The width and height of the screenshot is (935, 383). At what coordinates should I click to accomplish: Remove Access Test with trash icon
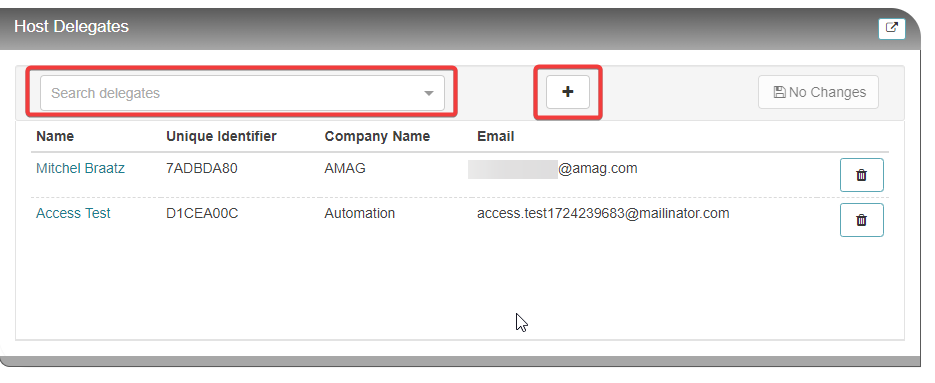coord(862,220)
